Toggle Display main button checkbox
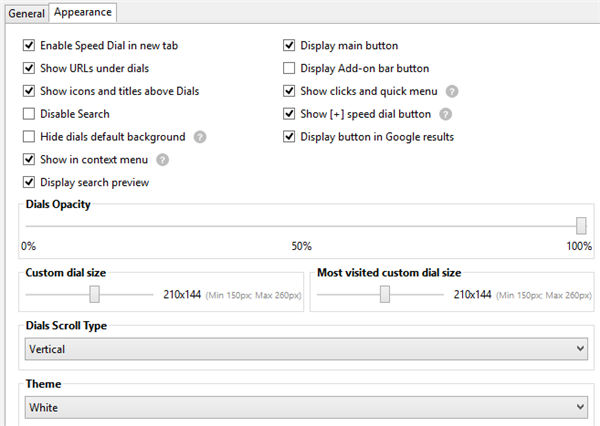This screenshot has height=426, width=600. pos(290,46)
